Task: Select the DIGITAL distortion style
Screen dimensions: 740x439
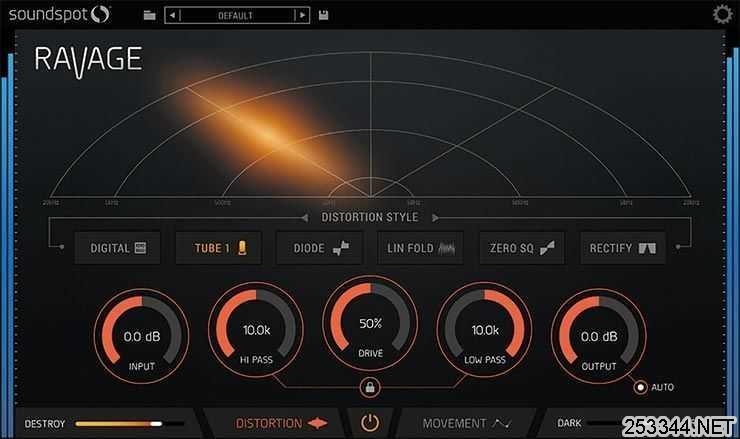Action: [118, 248]
